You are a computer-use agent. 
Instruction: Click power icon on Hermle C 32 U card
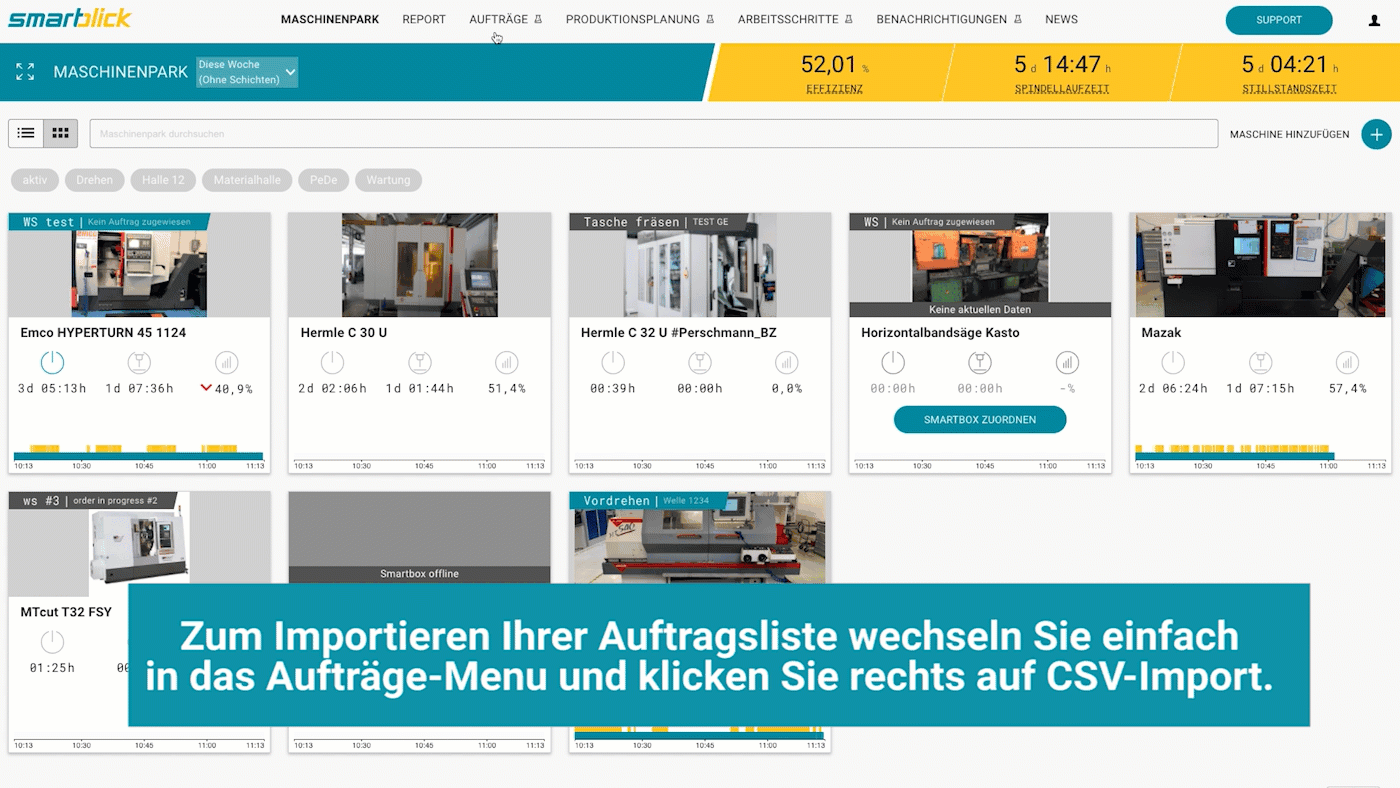613,363
